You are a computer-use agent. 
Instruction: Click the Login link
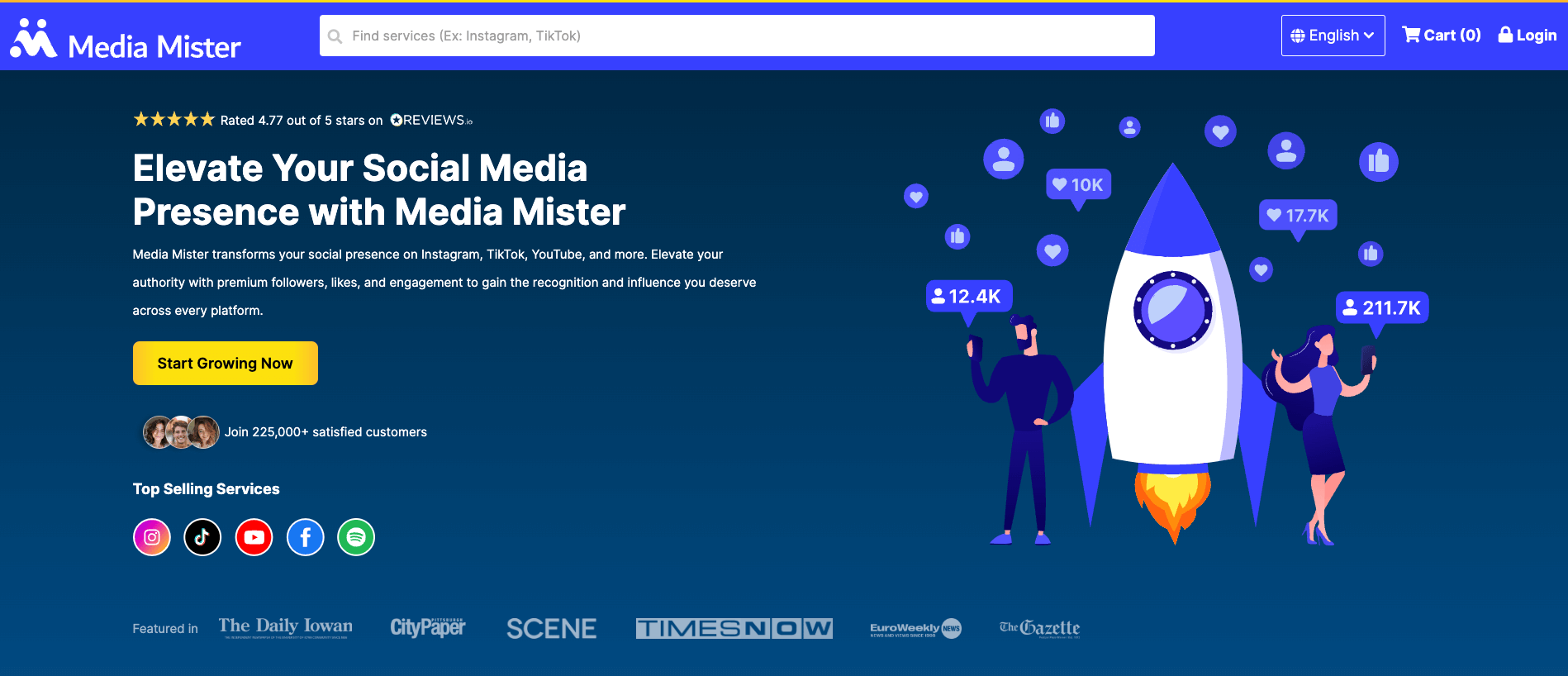click(x=1528, y=35)
